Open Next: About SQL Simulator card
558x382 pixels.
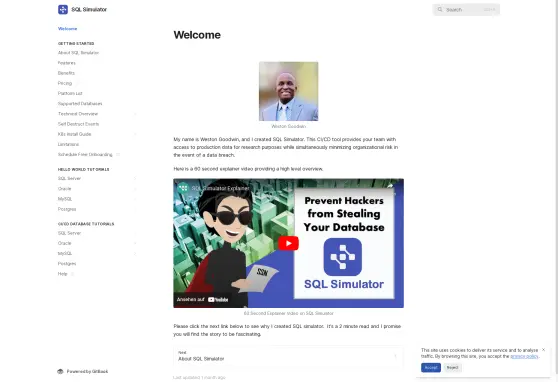[288, 356]
